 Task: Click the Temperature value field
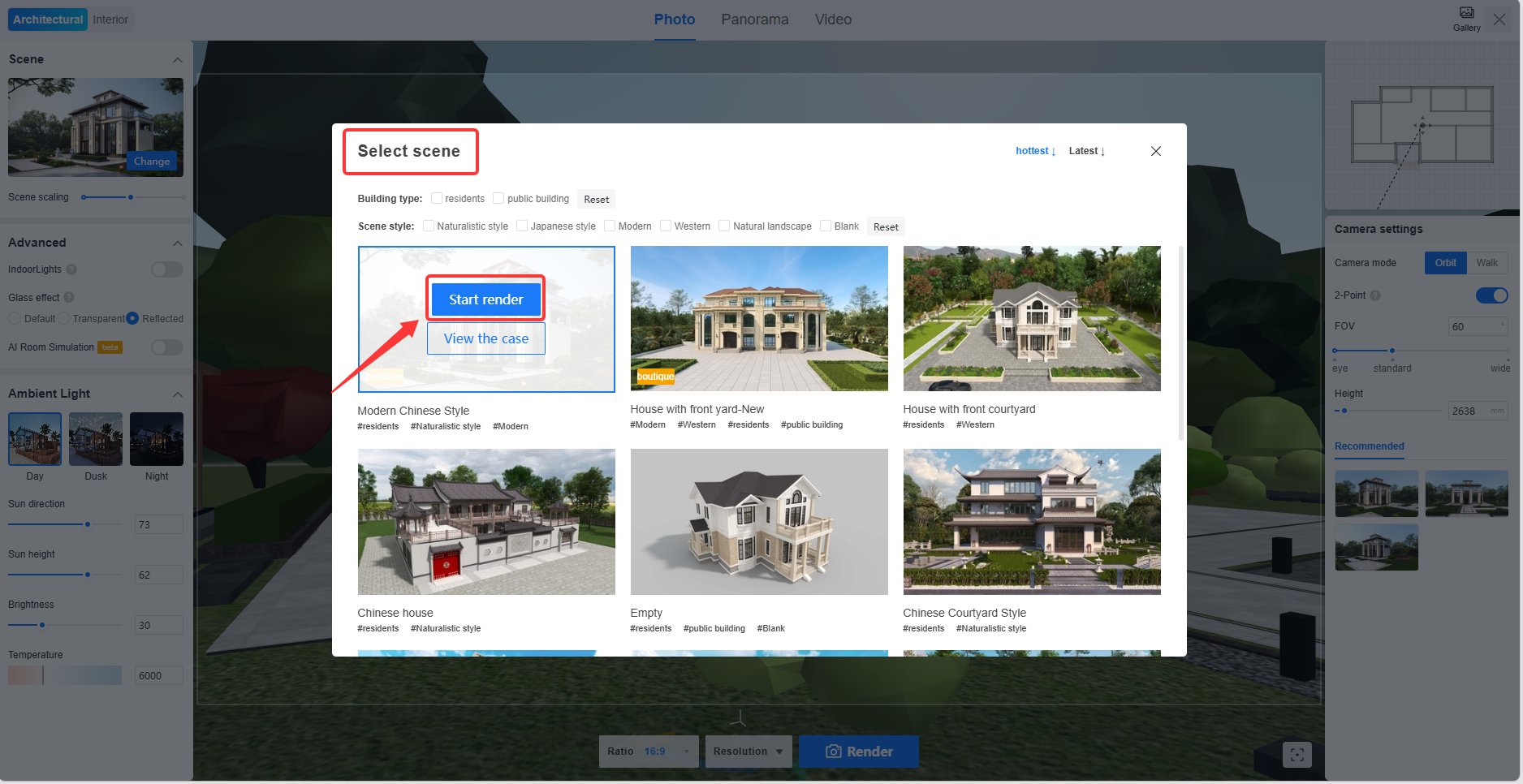tap(159, 676)
